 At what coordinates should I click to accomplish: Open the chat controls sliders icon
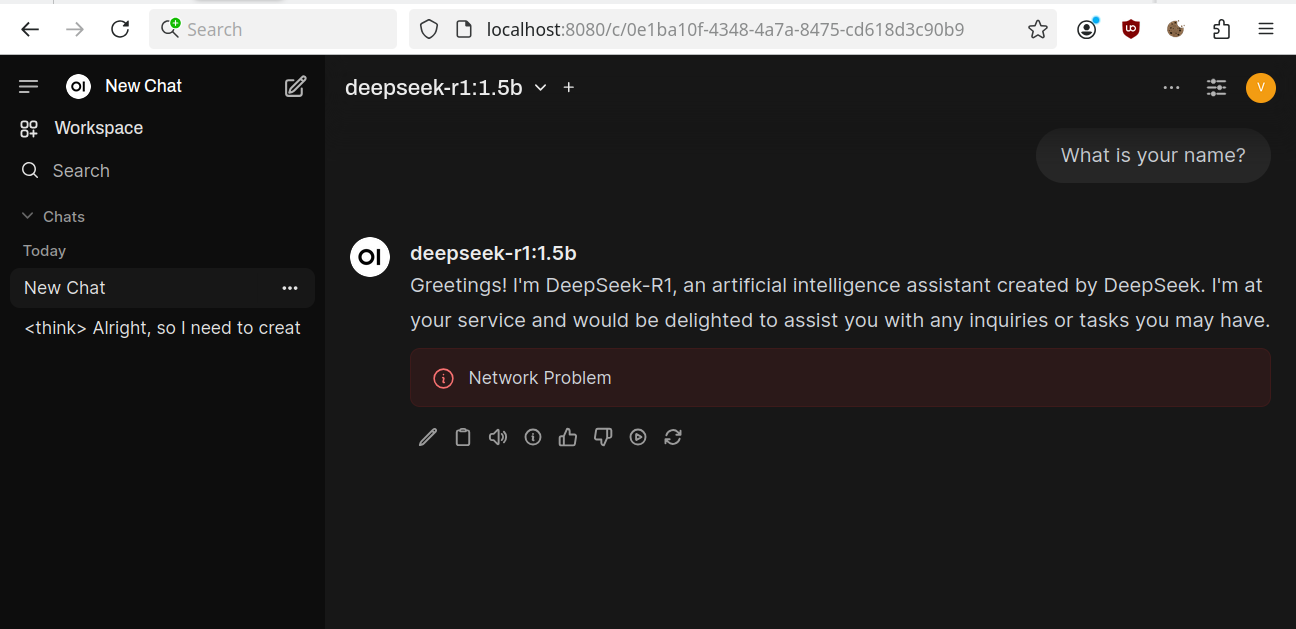pos(1216,87)
